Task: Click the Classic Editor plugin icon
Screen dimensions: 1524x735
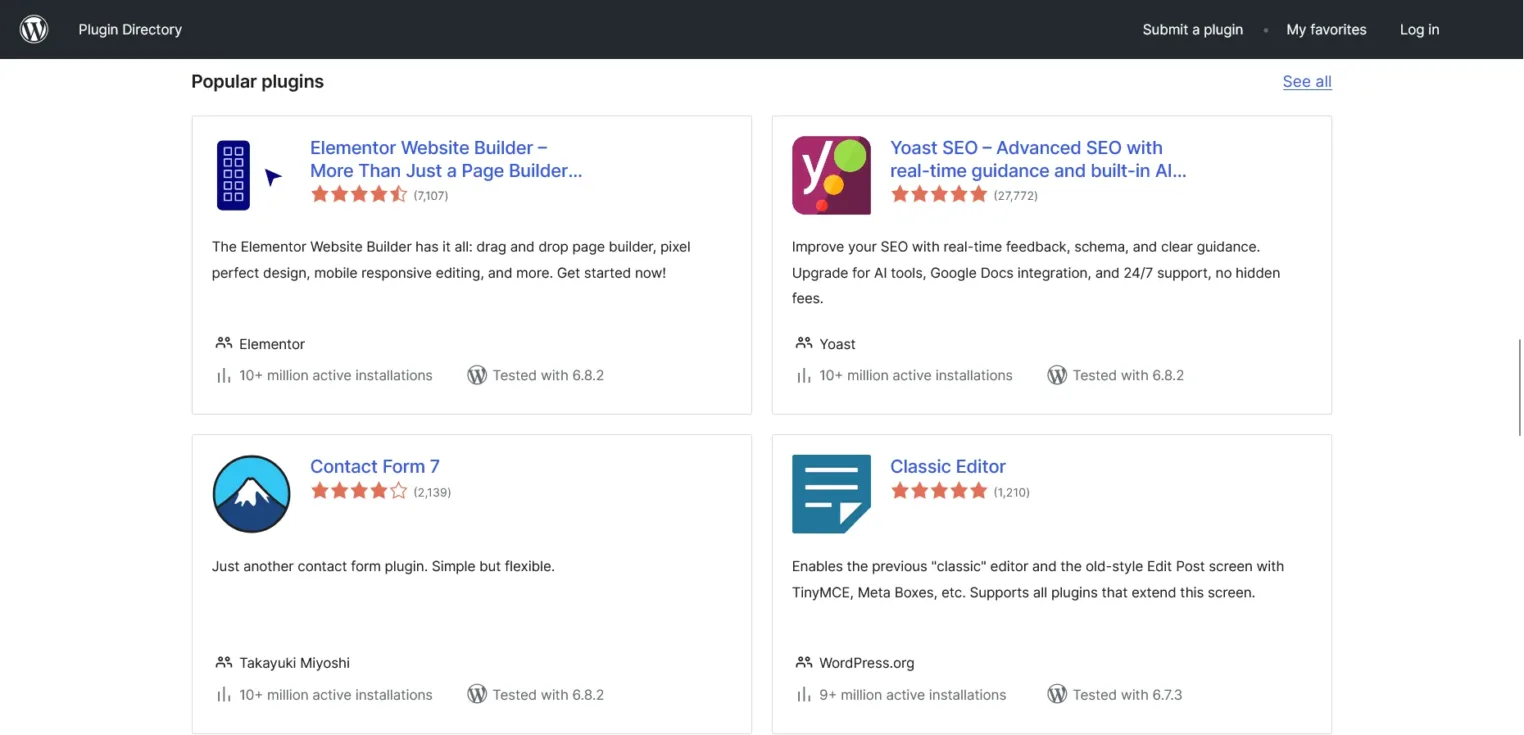Action: [x=831, y=494]
